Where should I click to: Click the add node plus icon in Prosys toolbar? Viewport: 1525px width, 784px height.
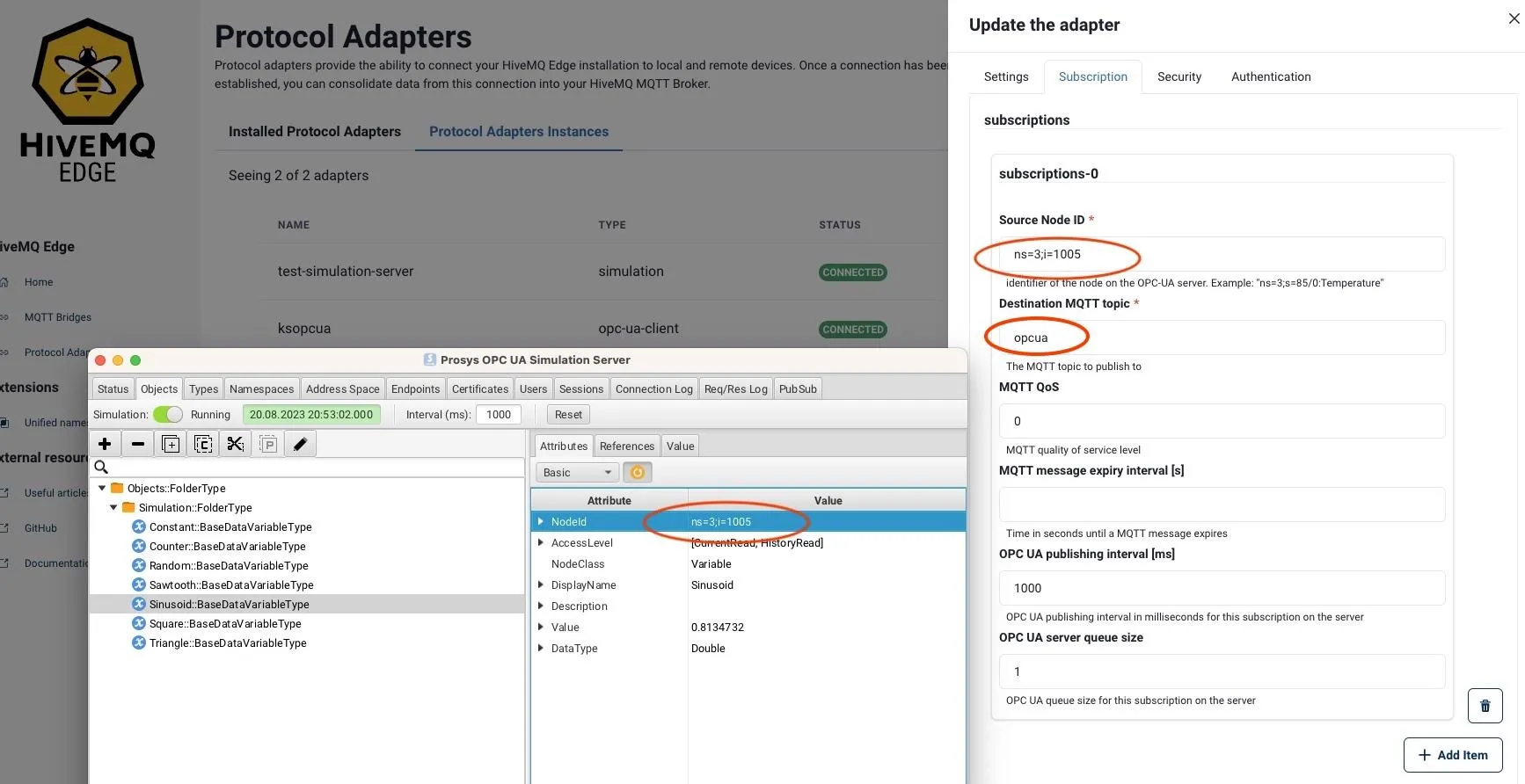(x=105, y=444)
